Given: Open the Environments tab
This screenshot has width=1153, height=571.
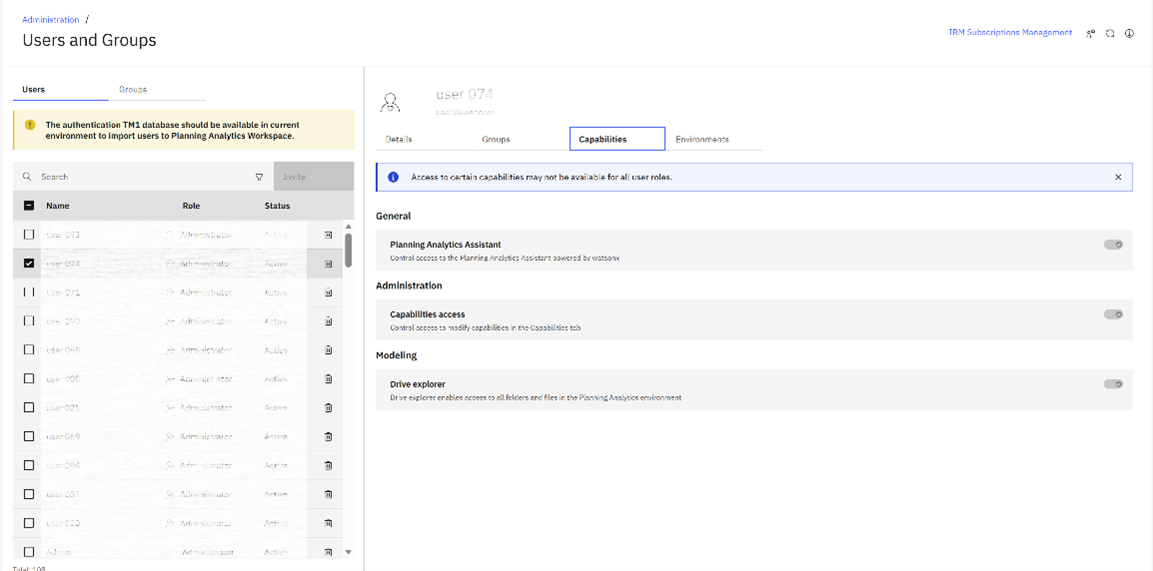Looking at the screenshot, I should pyautogui.click(x=702, y=139).
